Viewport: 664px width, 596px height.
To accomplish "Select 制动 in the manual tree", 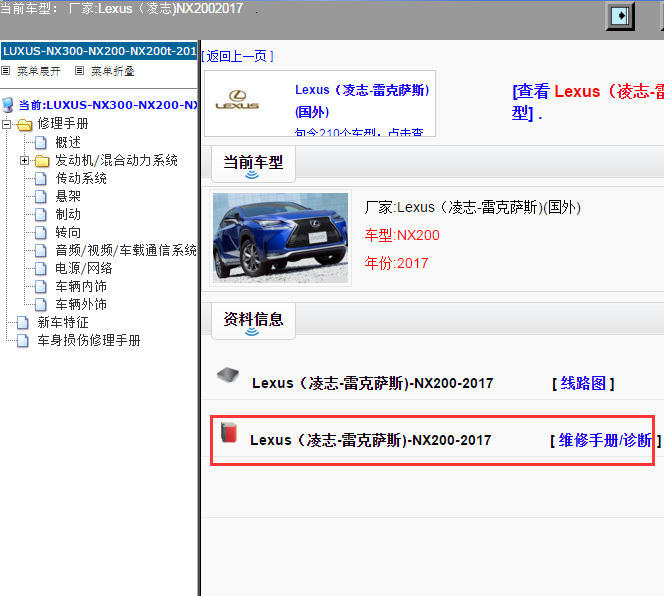I will (68, 214).
